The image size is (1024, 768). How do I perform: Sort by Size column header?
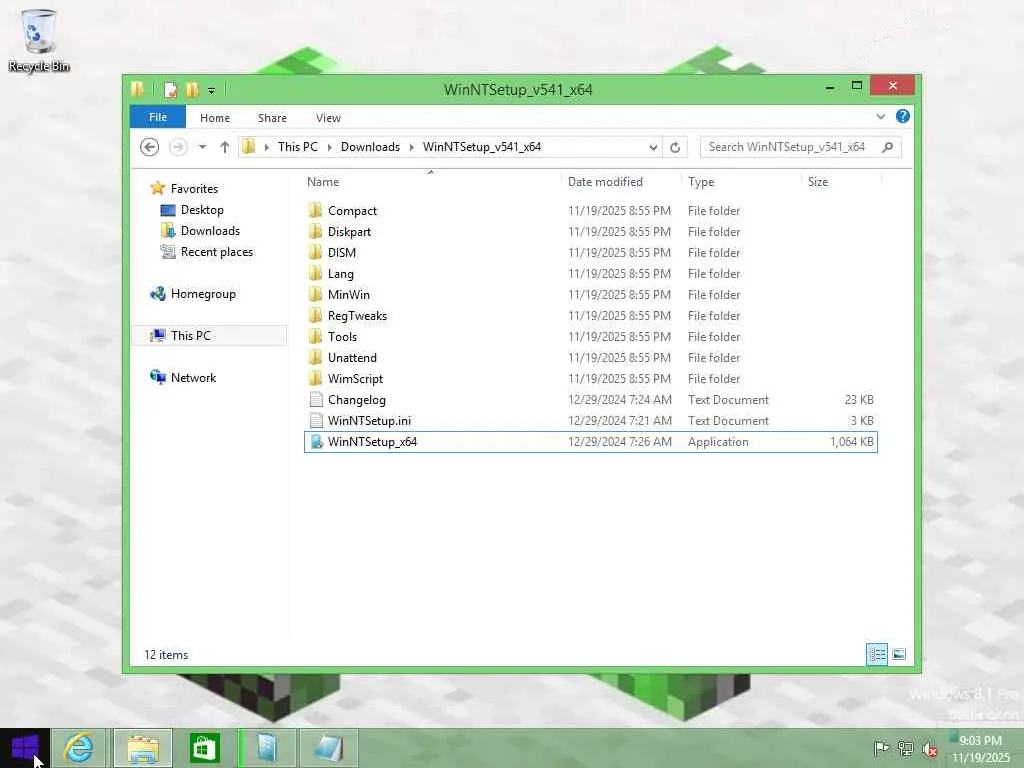click(841, 182)
